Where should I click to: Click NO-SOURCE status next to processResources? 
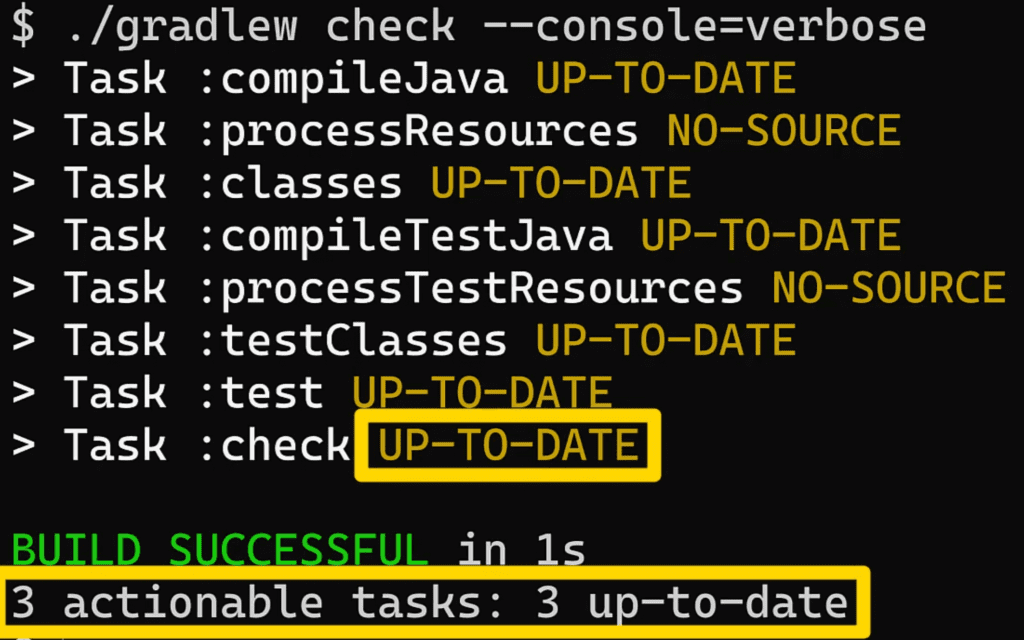tap(784, 131)
